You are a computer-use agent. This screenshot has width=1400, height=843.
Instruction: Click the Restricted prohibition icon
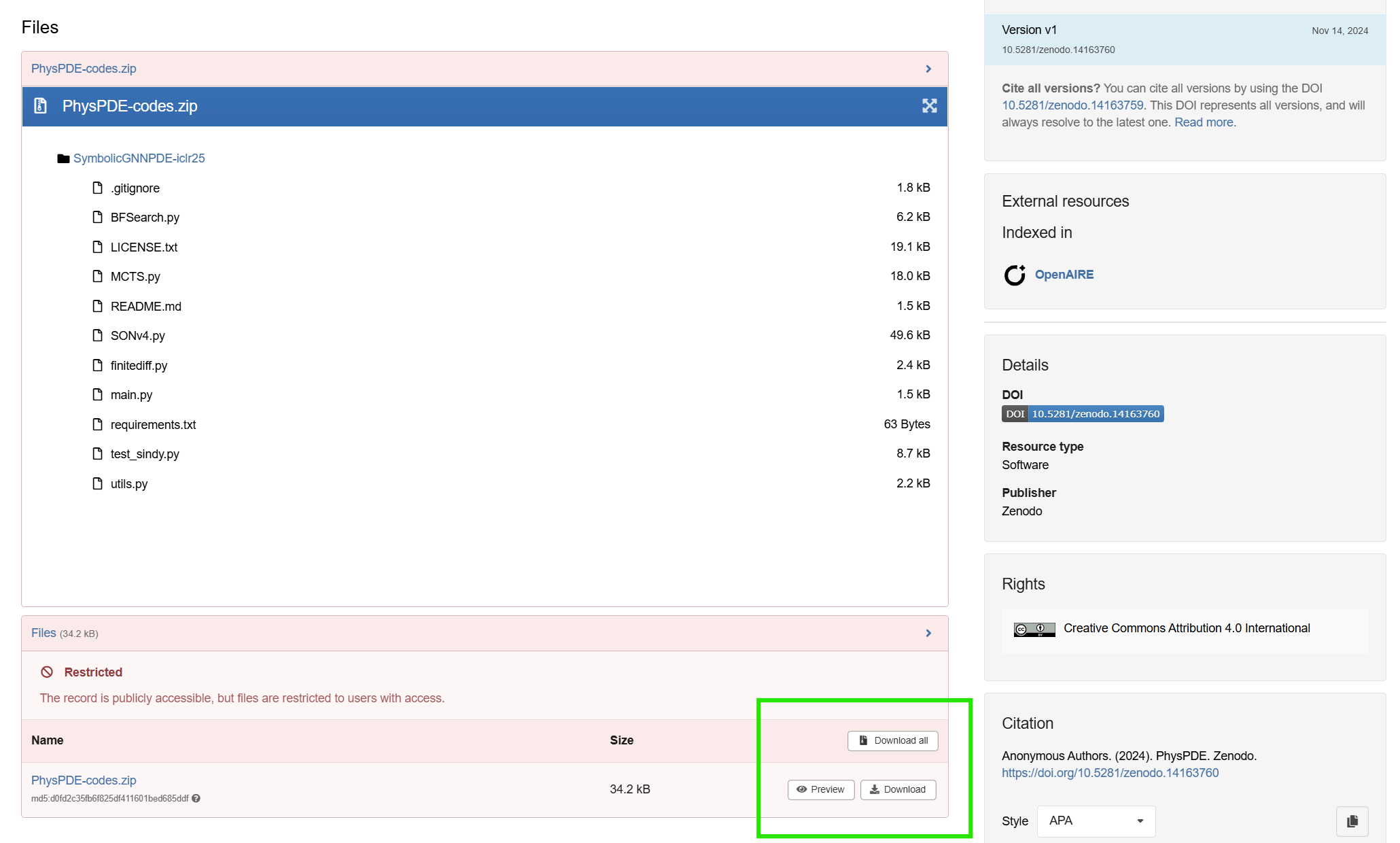coord(47,672)
